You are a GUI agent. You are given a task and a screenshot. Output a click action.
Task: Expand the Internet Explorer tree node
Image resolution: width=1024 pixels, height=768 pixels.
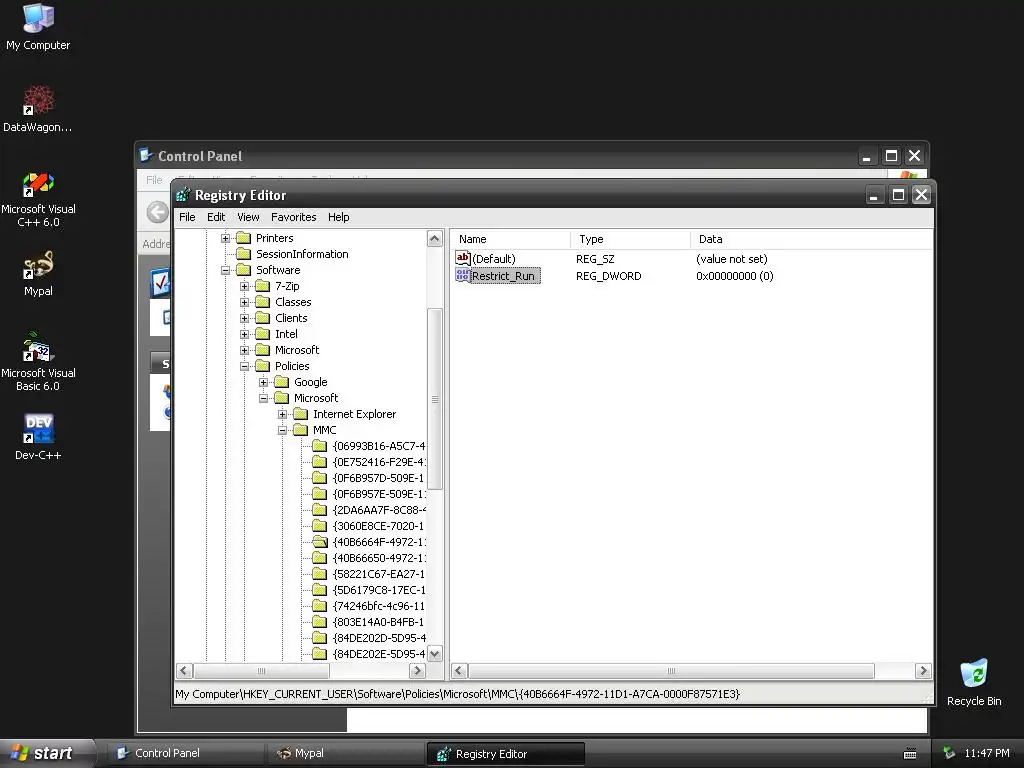pos(282,414)
